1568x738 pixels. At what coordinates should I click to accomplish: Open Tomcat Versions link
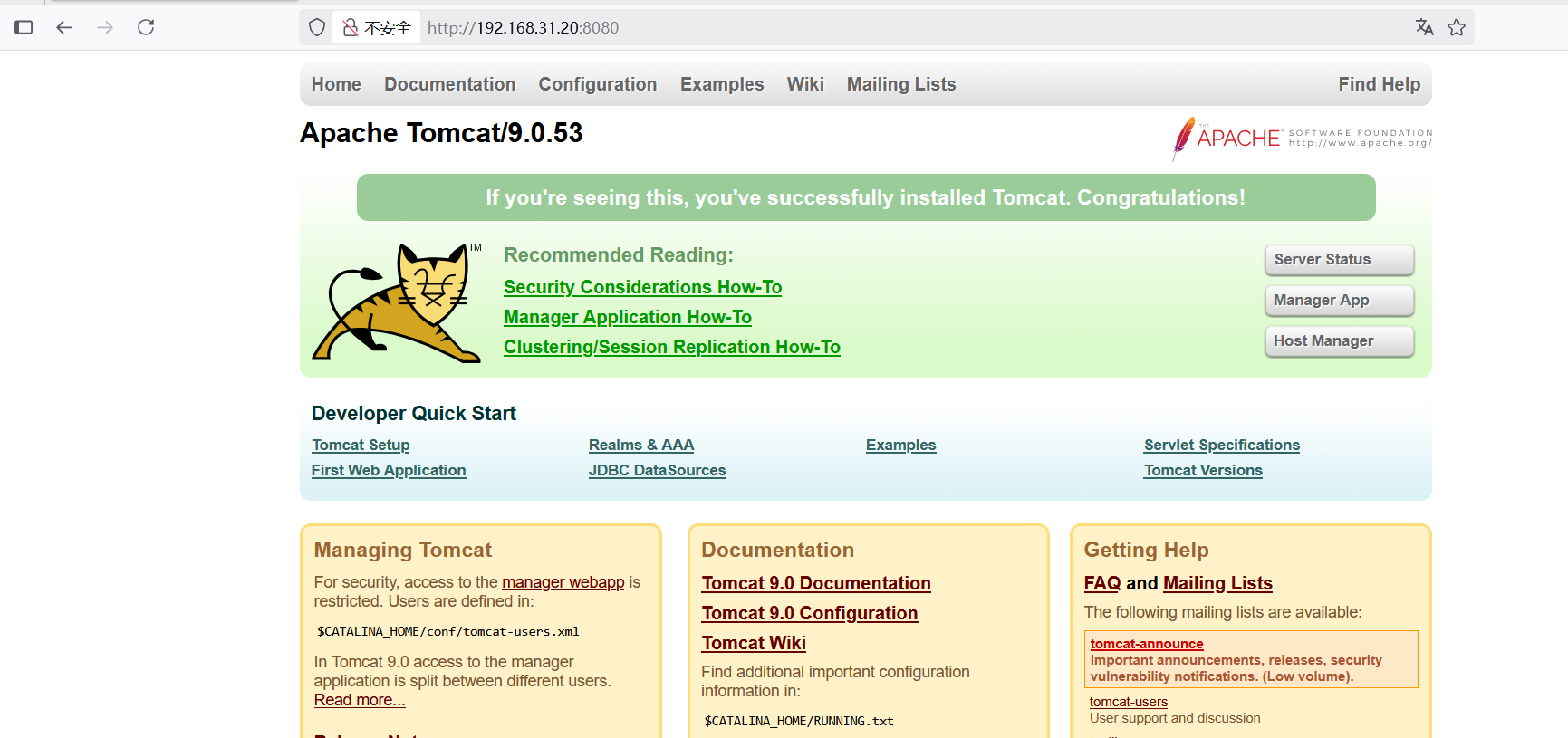tap(1203, 471)
